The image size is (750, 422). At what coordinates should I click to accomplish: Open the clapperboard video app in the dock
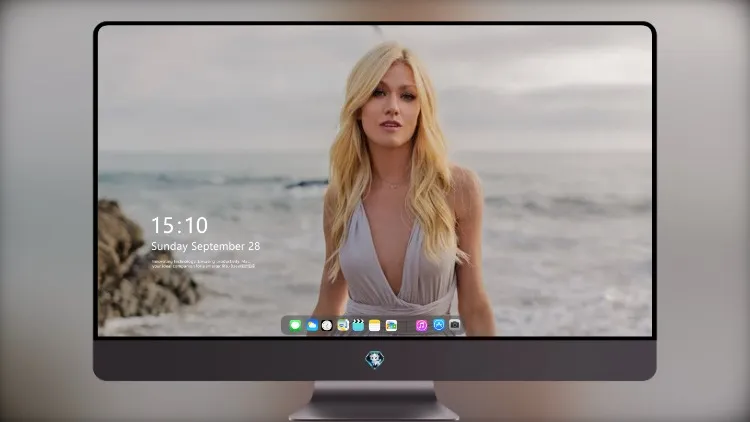[358, 325]
